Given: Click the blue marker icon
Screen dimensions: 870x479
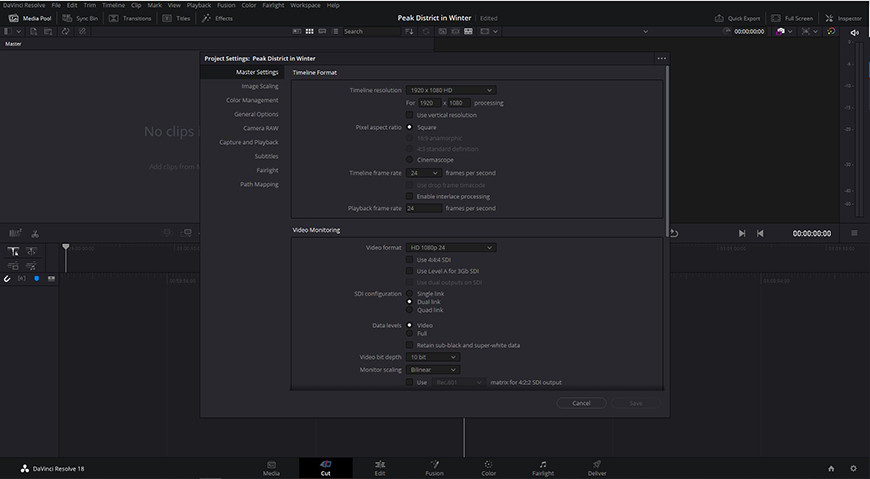Looking at the screenshot, I should pyautogui.click(x=37, y=279).
